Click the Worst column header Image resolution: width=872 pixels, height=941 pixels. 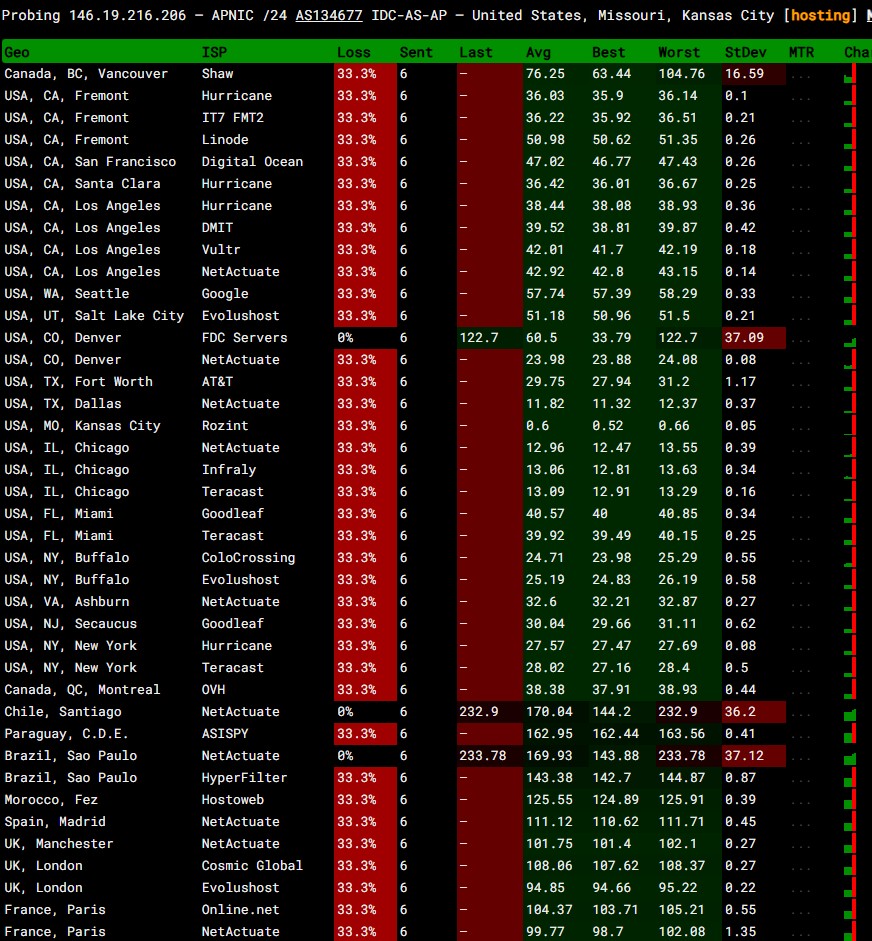(x=679, y=52)
